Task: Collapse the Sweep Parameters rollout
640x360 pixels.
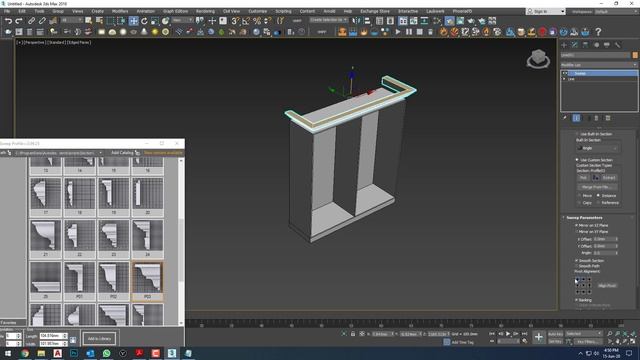Action: 585,218
